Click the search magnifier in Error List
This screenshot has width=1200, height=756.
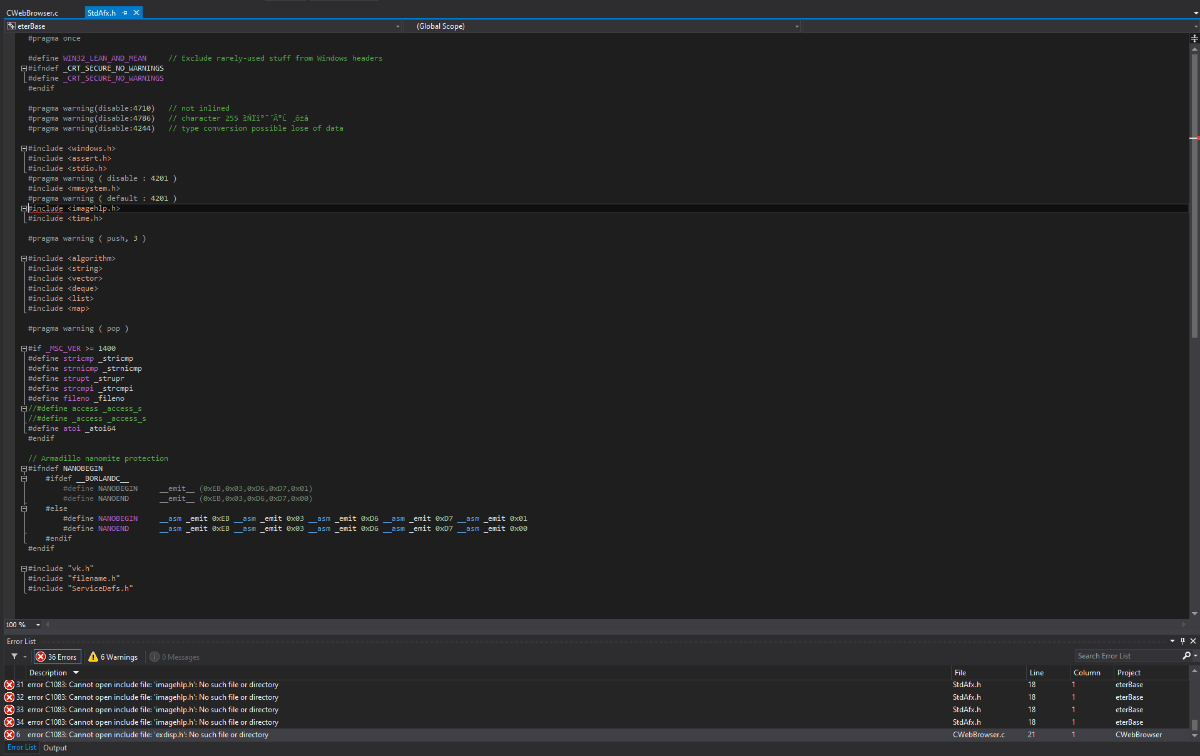coord(1186,656)
